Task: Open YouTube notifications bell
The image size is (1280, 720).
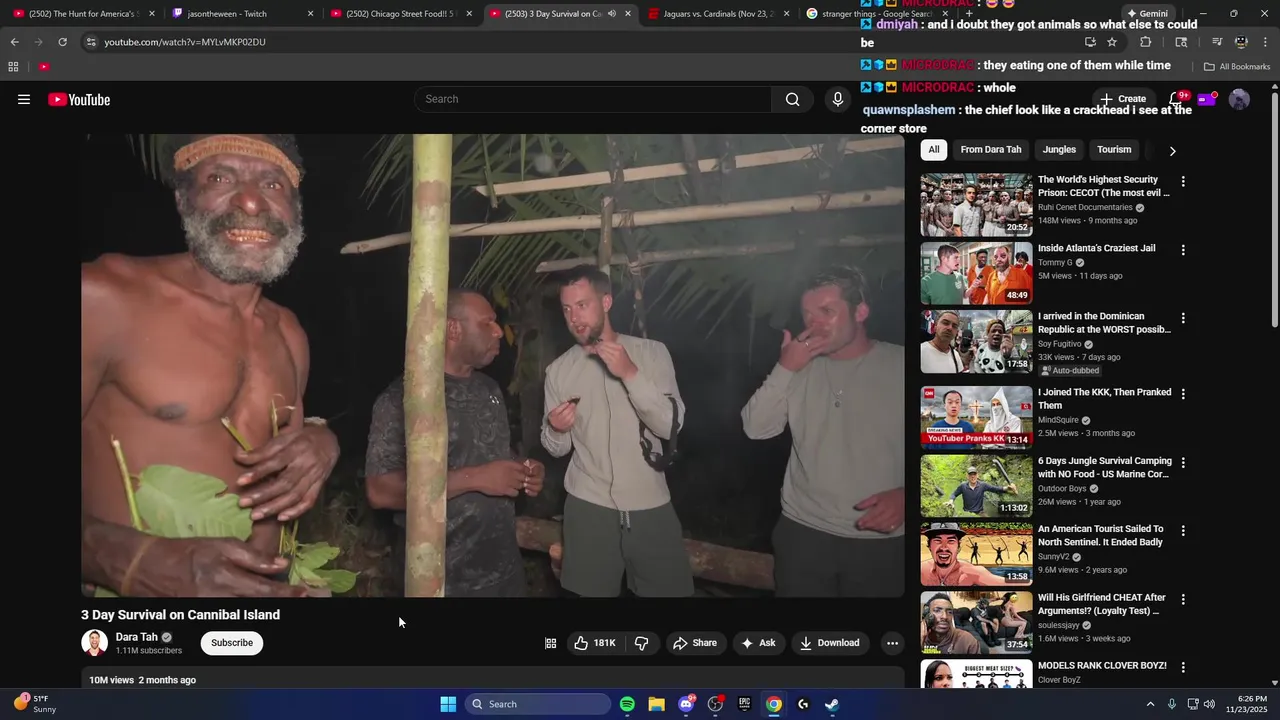Action: tap(1176, 99)
